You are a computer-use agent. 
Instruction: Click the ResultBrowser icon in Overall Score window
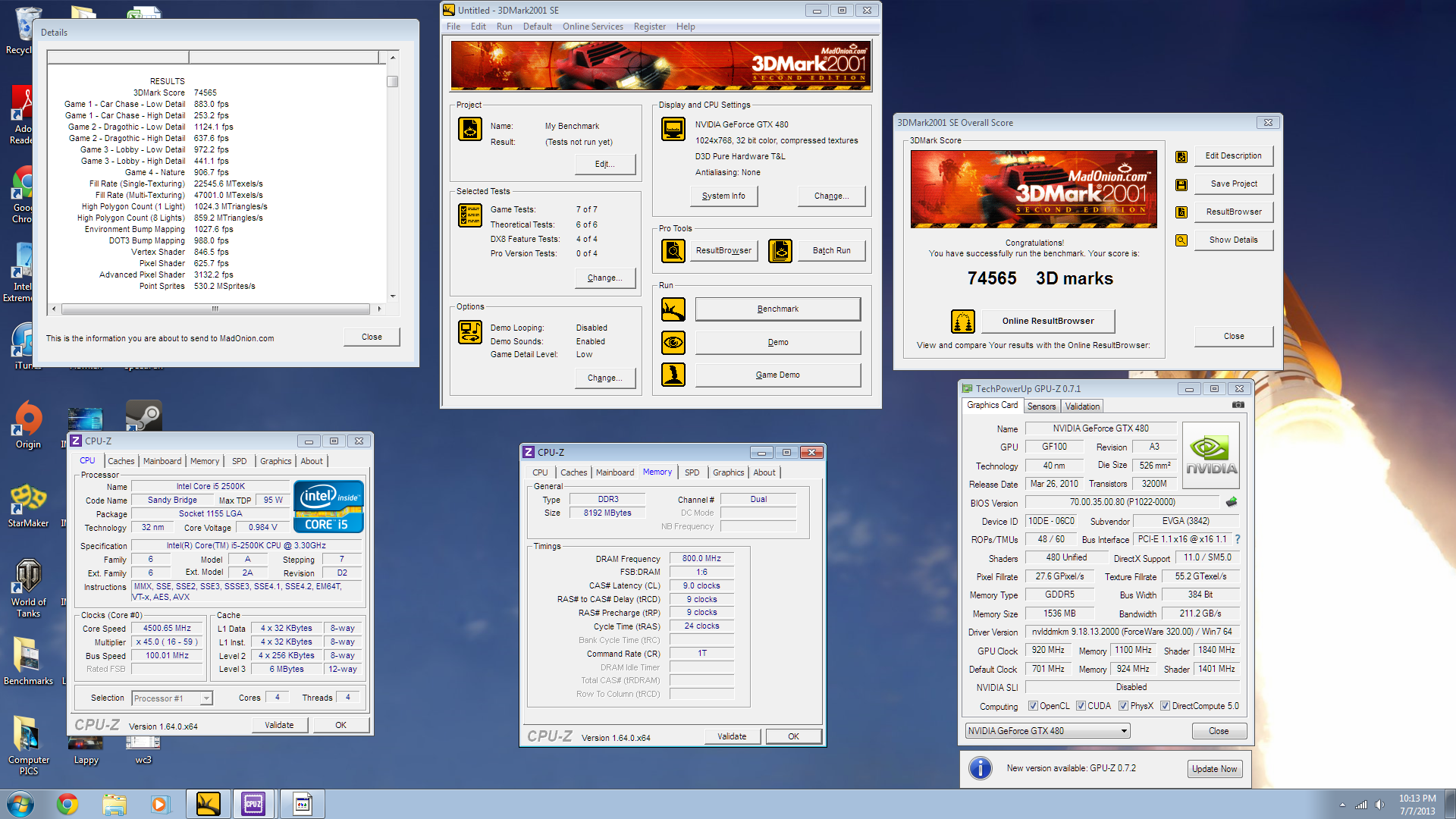click(1181, 212)
